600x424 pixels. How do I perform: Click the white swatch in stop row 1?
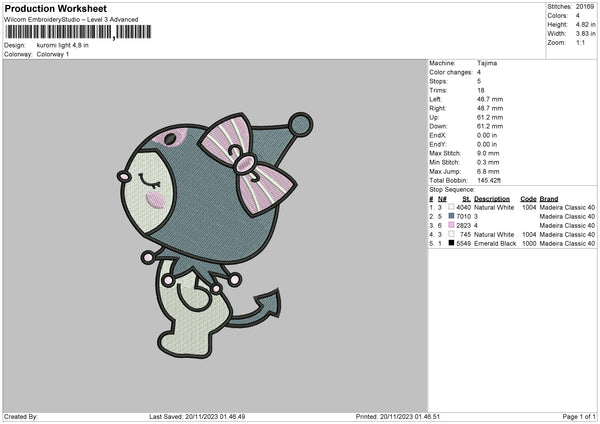click(x=451, y=207)
